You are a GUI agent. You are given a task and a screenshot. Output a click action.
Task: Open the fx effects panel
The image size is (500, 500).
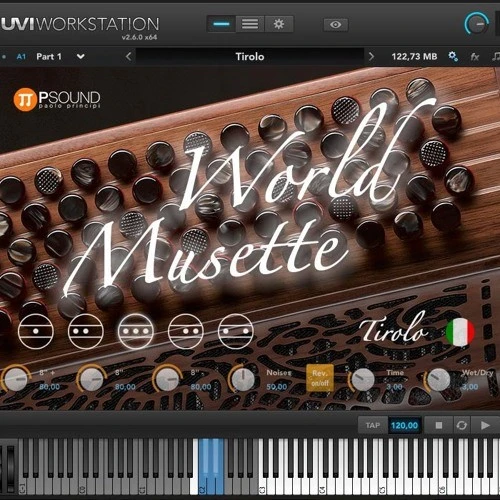(475, 57)
